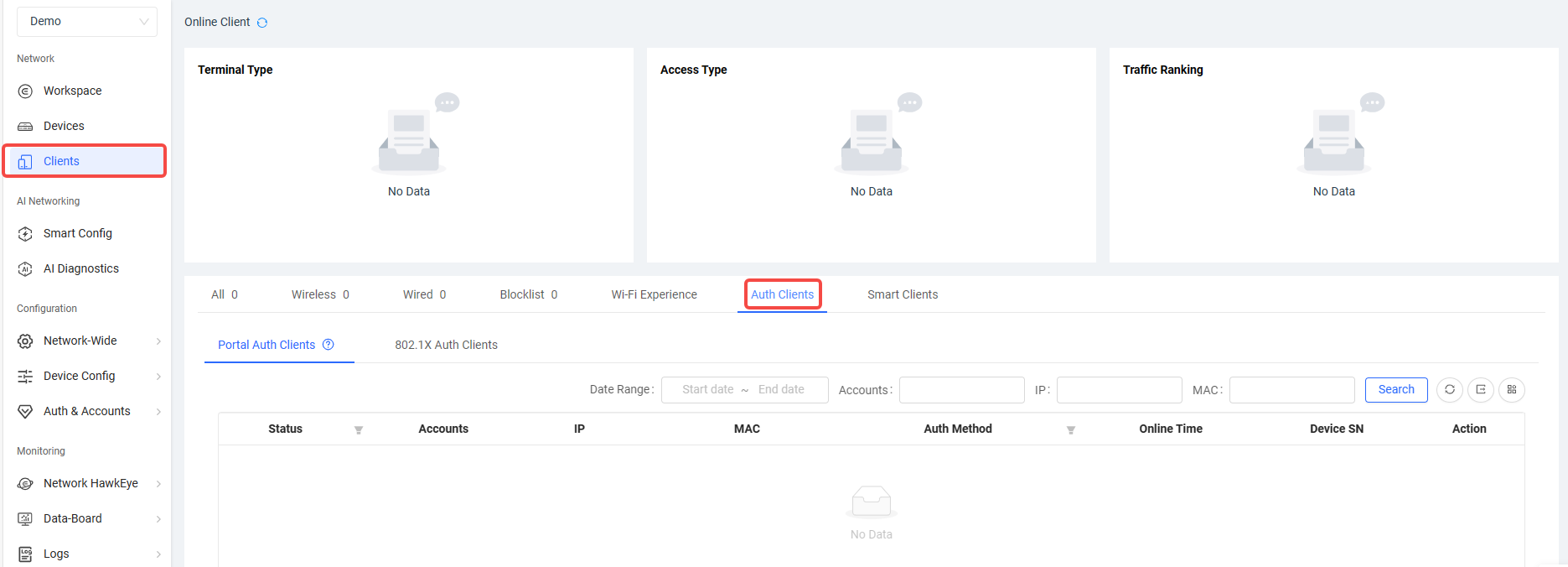Click the table refresh icon beside Search

[x=1449, y=390]
